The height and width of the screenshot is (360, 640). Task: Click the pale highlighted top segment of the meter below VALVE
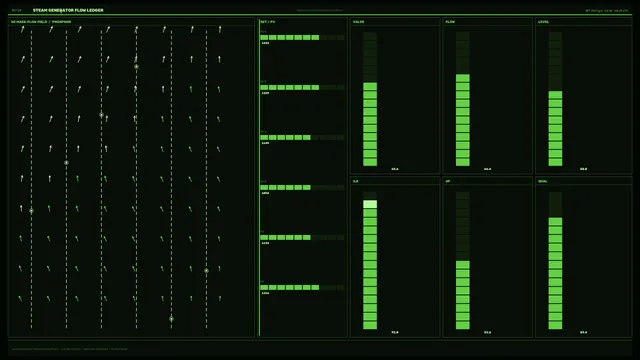(370, 204)
